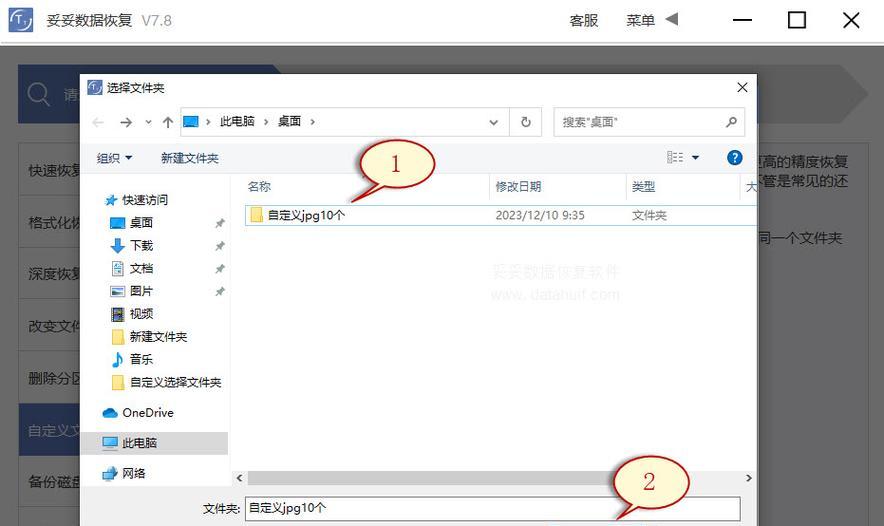Open help with the blue question icon
The height and width of the screenshot is (526, 884).
735,157
